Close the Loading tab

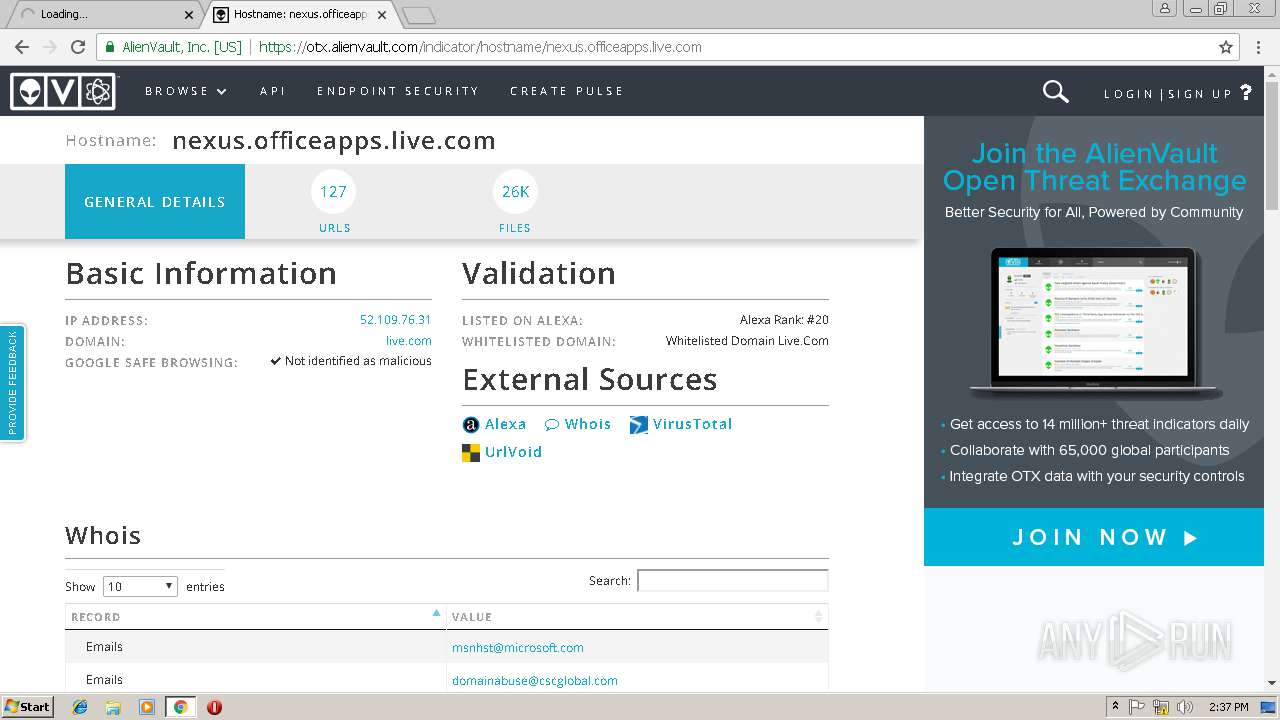tap(189, 14)
